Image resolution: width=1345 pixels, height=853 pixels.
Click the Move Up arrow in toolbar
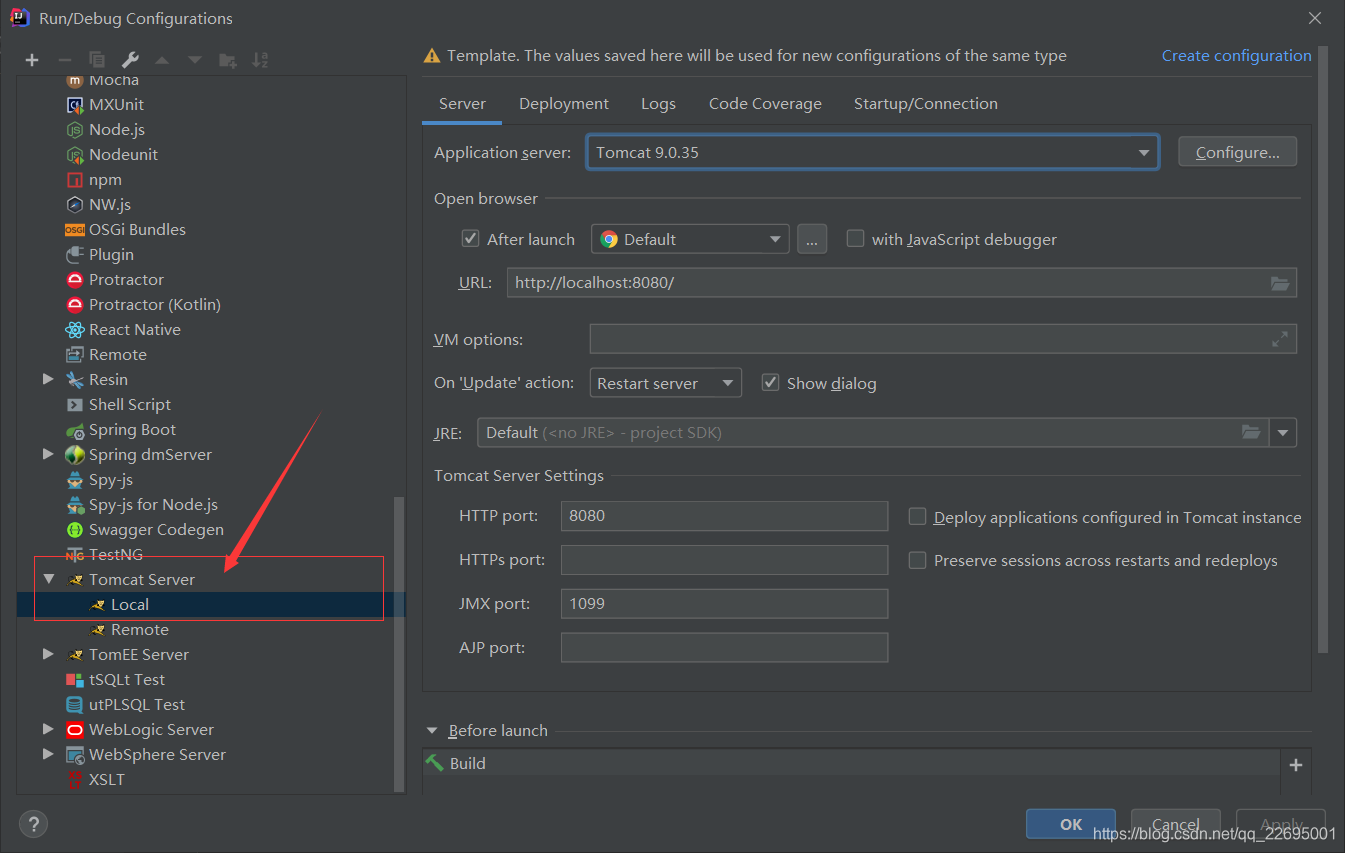pyautogui.click(x=162, y=60)
